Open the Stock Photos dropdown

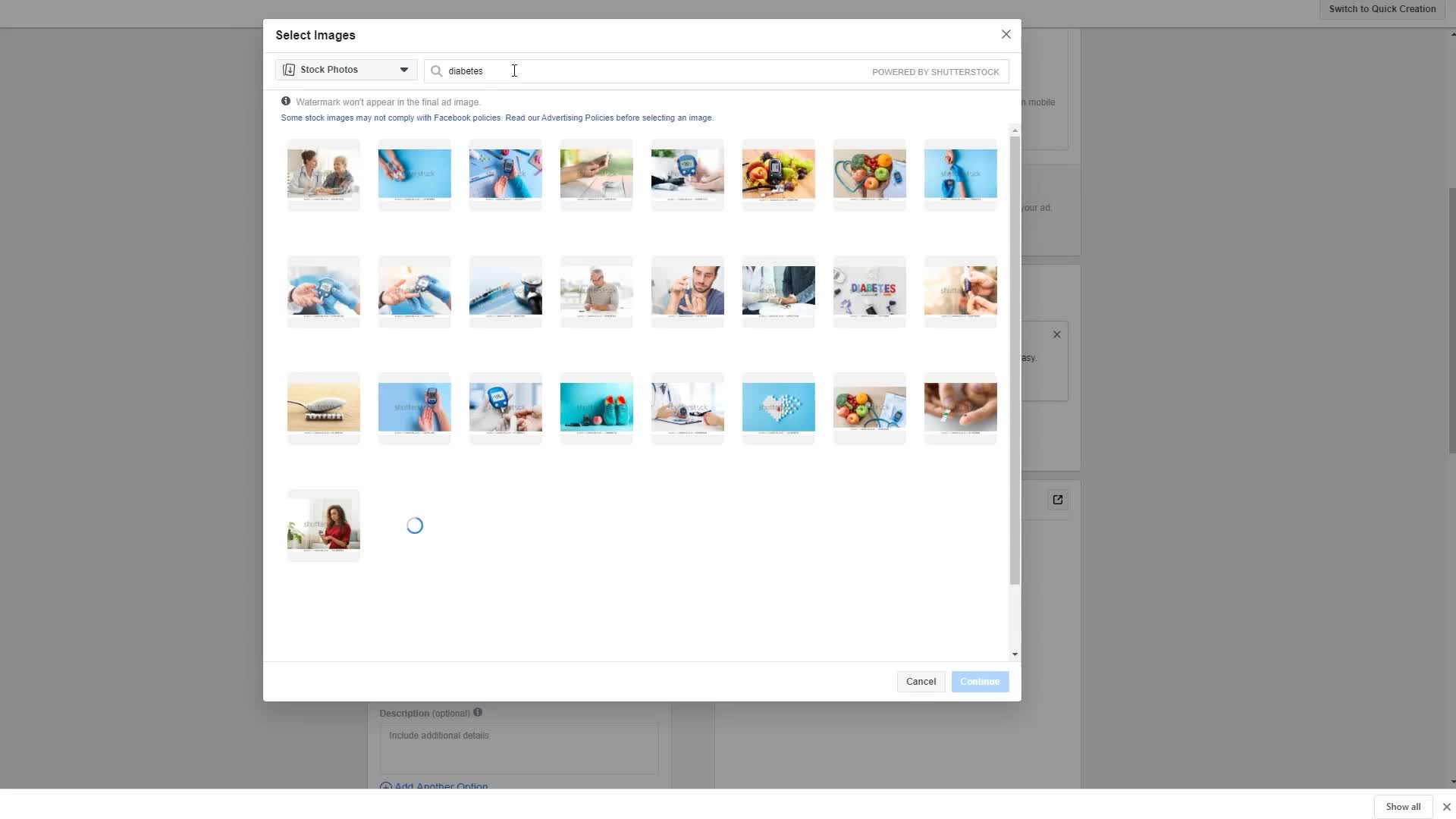pos(403,70)
